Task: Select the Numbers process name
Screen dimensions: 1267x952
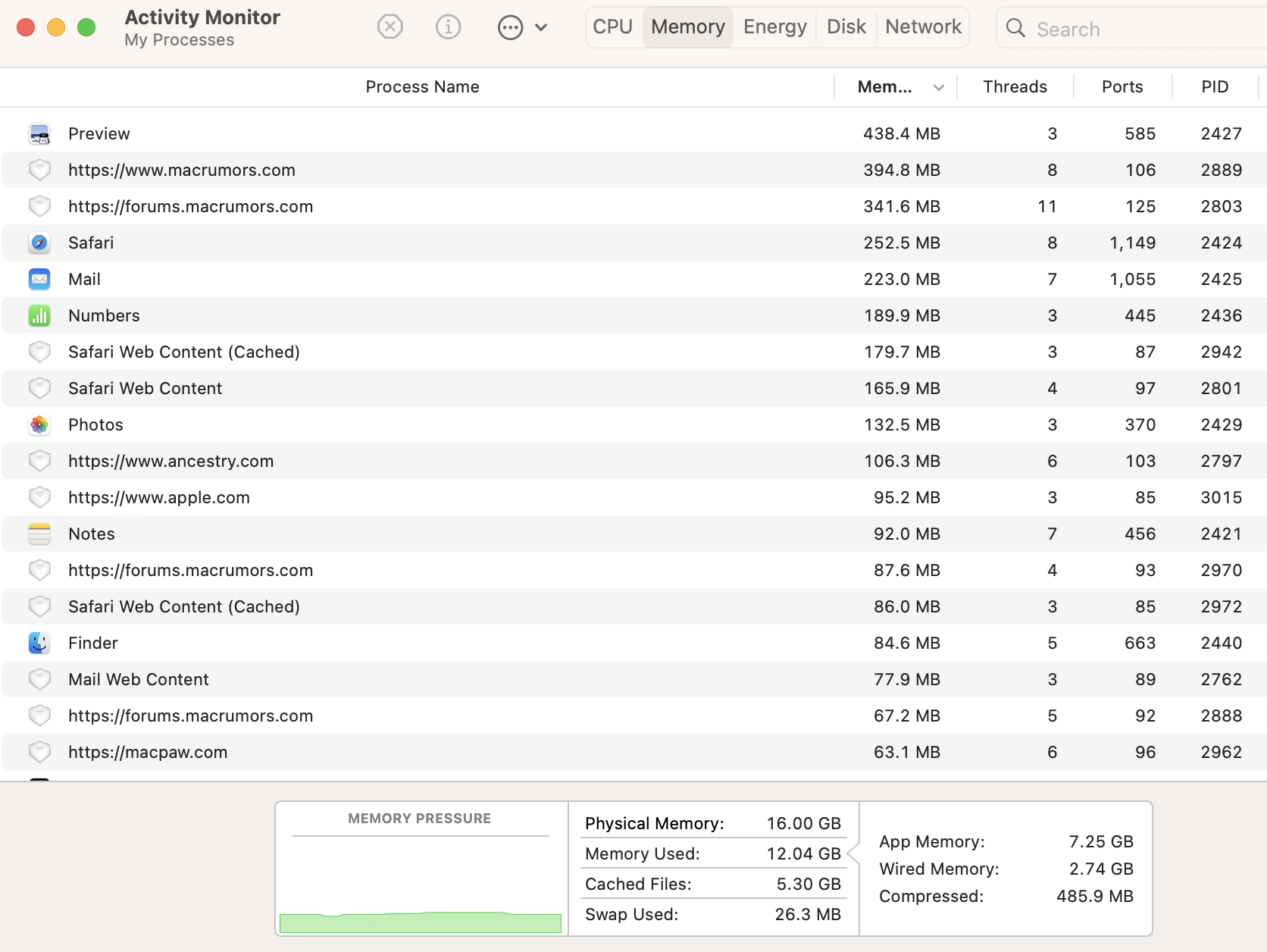Action: tap(104, 315)
